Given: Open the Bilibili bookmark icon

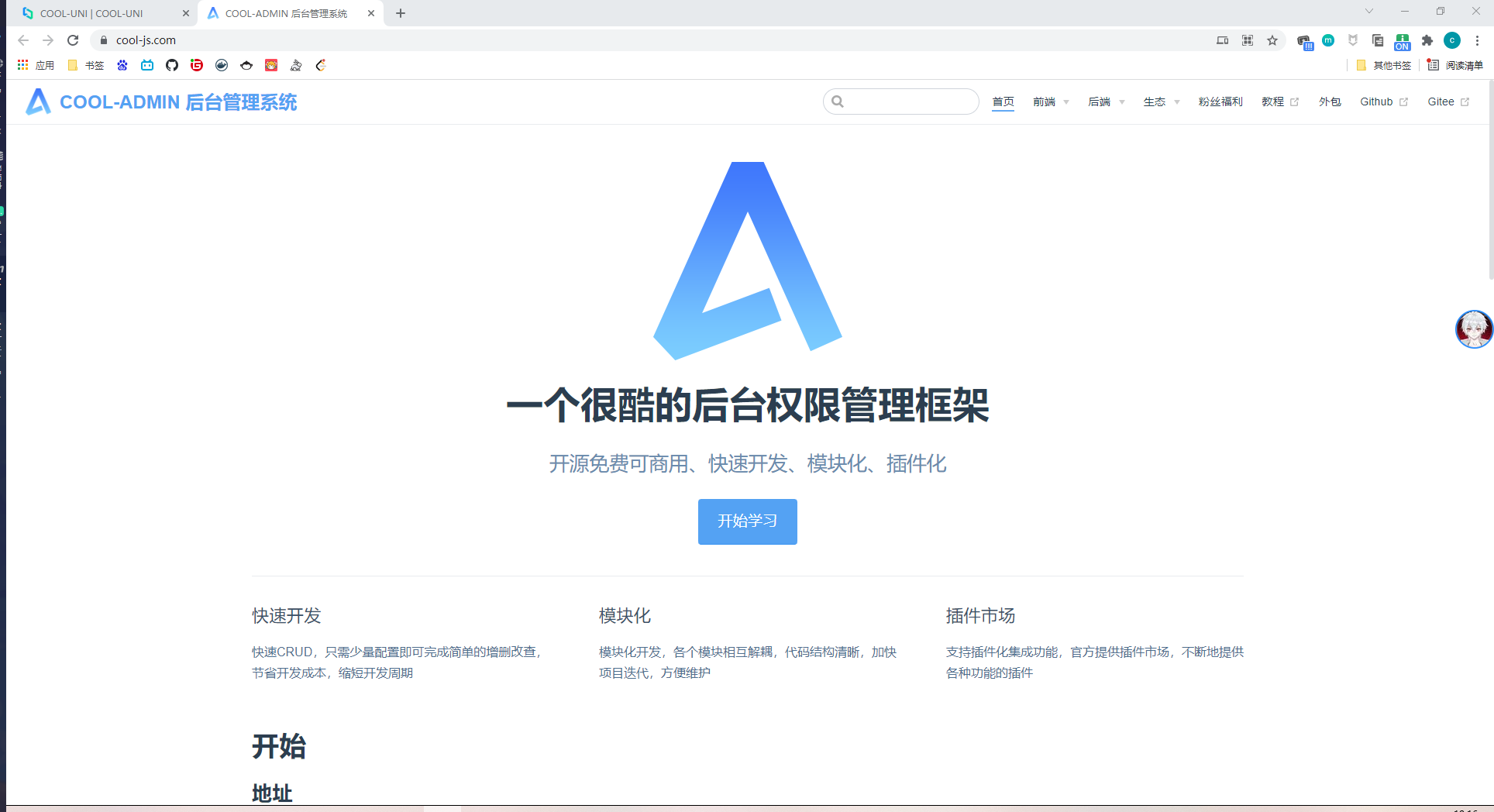Looking at the screenshot, I should [147, 65].
